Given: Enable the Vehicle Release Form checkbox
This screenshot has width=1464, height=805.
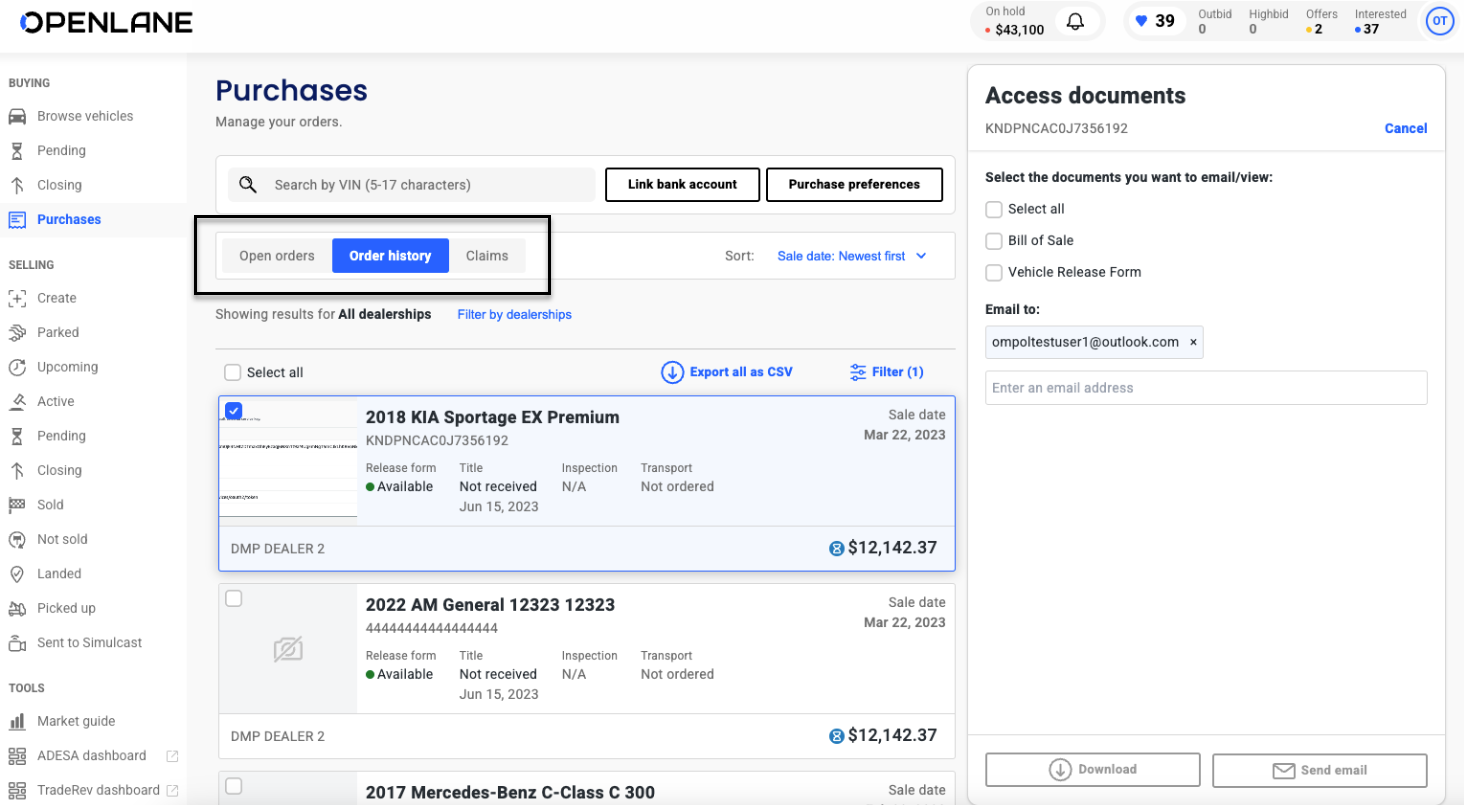Looking at the screenshot, I should tap(994, 272).
